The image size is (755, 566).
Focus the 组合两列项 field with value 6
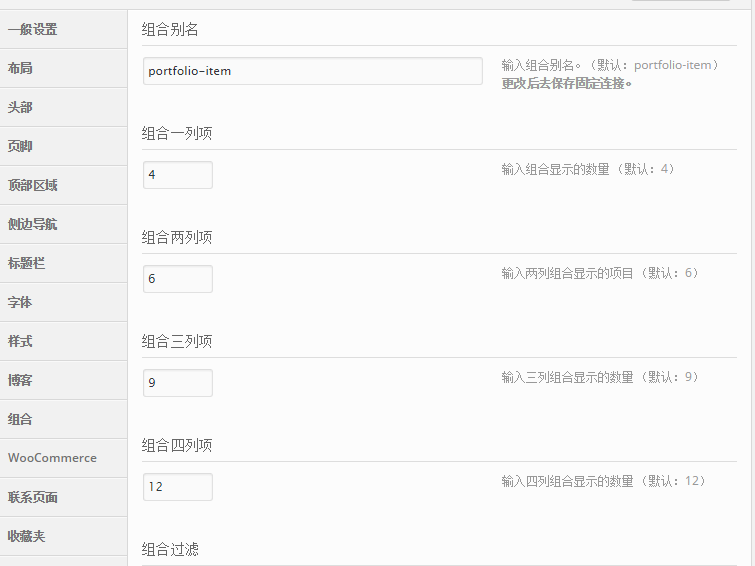coord(178,279)
